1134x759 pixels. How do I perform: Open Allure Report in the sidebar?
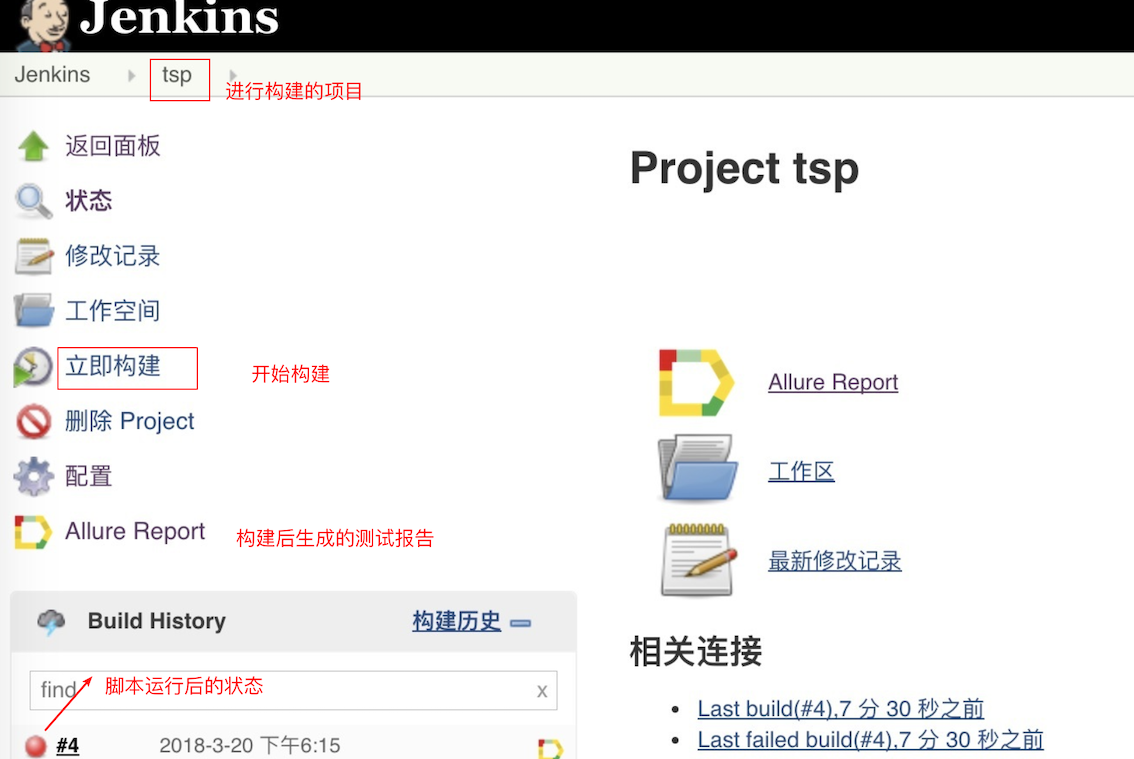pyautogui.click(x=135, y=531)
